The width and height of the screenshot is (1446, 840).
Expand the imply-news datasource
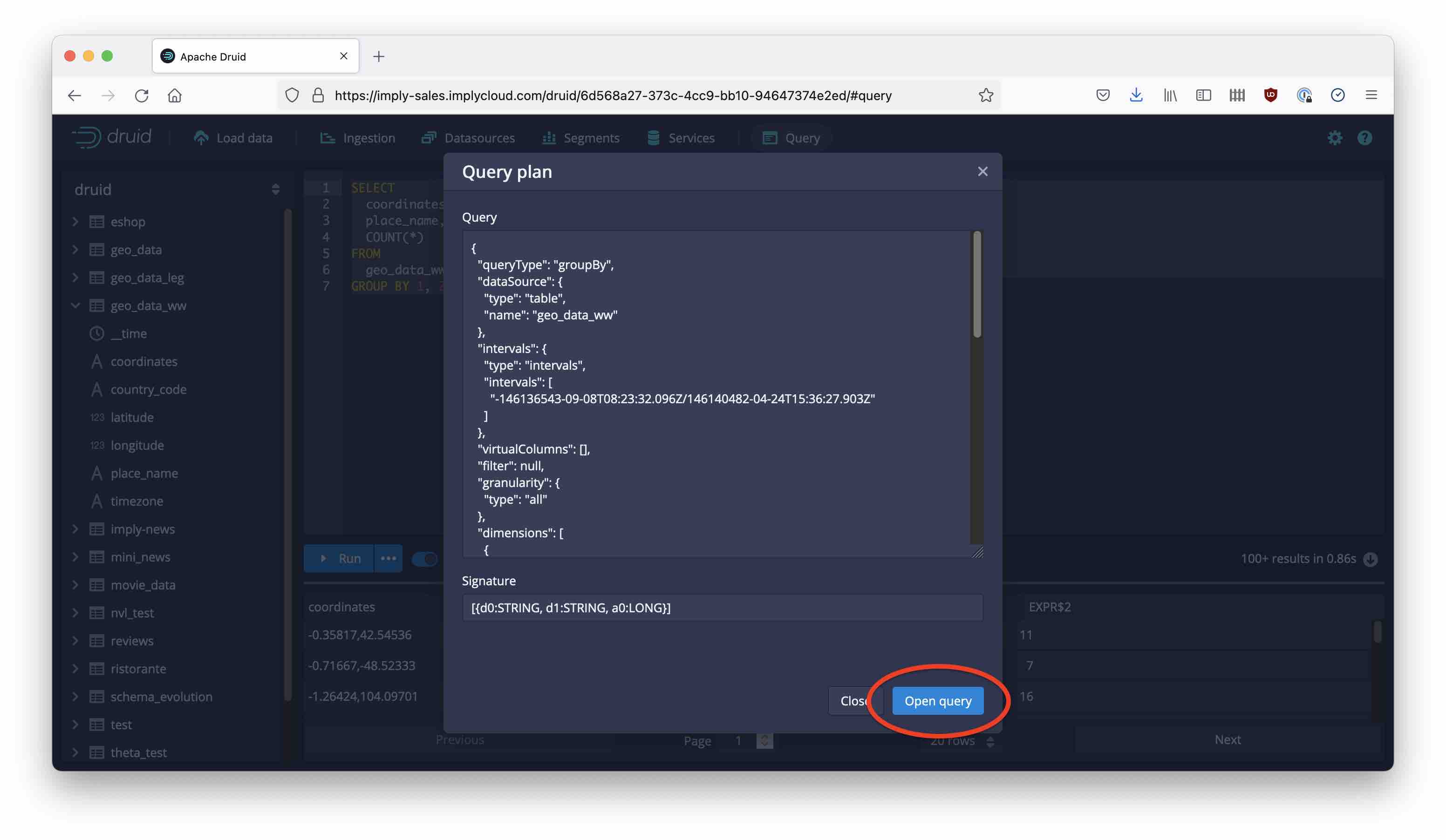tap(75, 528)
